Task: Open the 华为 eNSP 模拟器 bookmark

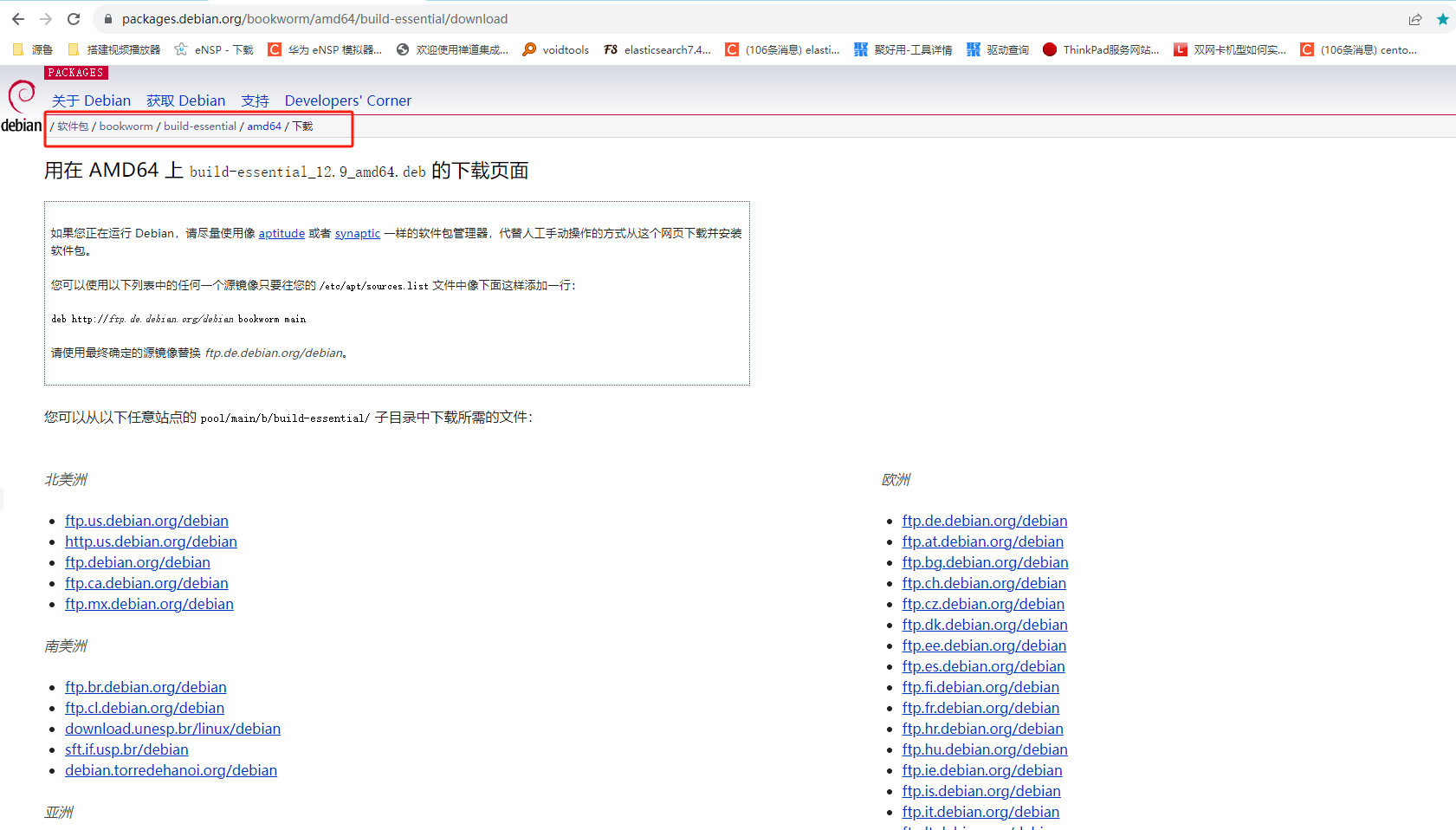Action: tap(325, 49)
